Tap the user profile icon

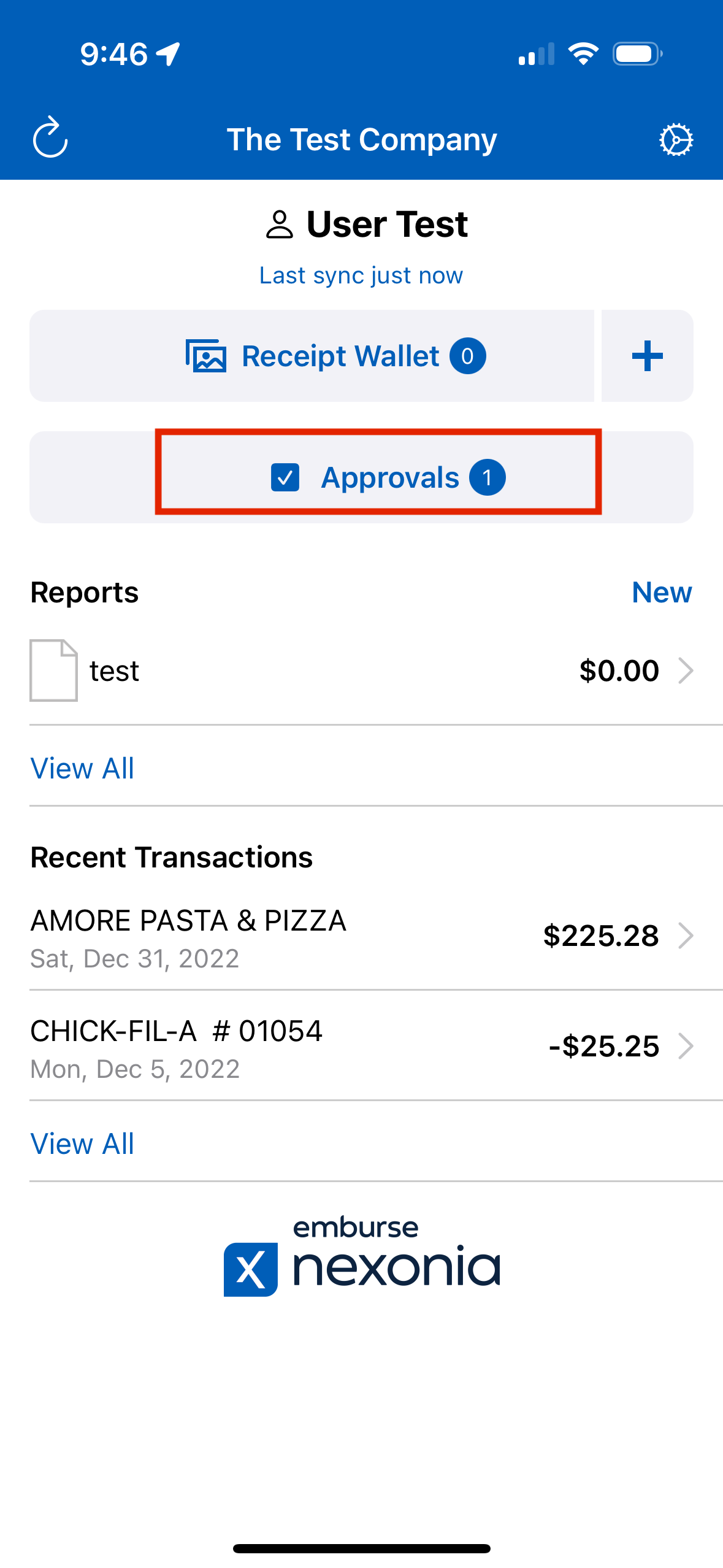point(280,225)
